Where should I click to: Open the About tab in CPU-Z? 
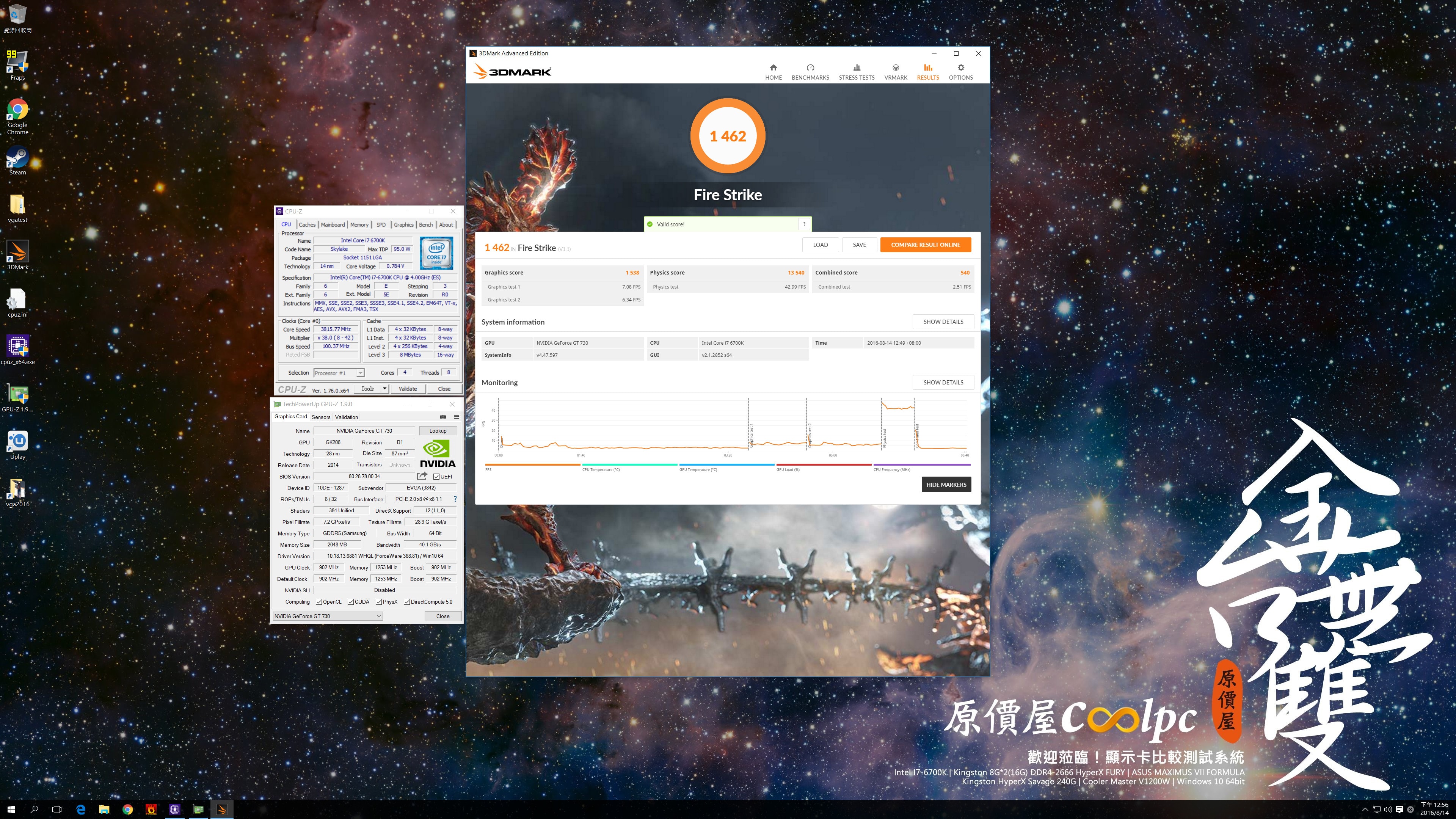click(446, 224)
